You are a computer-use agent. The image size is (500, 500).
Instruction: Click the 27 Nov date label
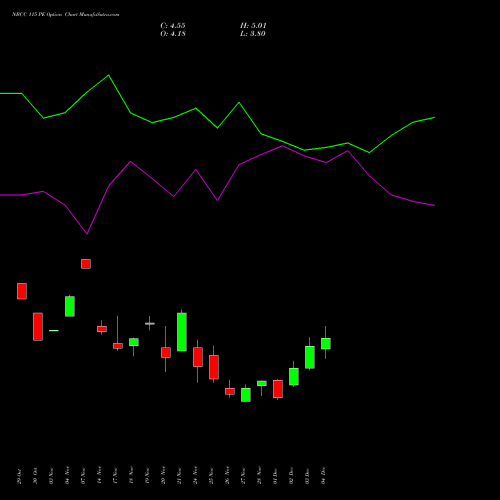(243, 476)
